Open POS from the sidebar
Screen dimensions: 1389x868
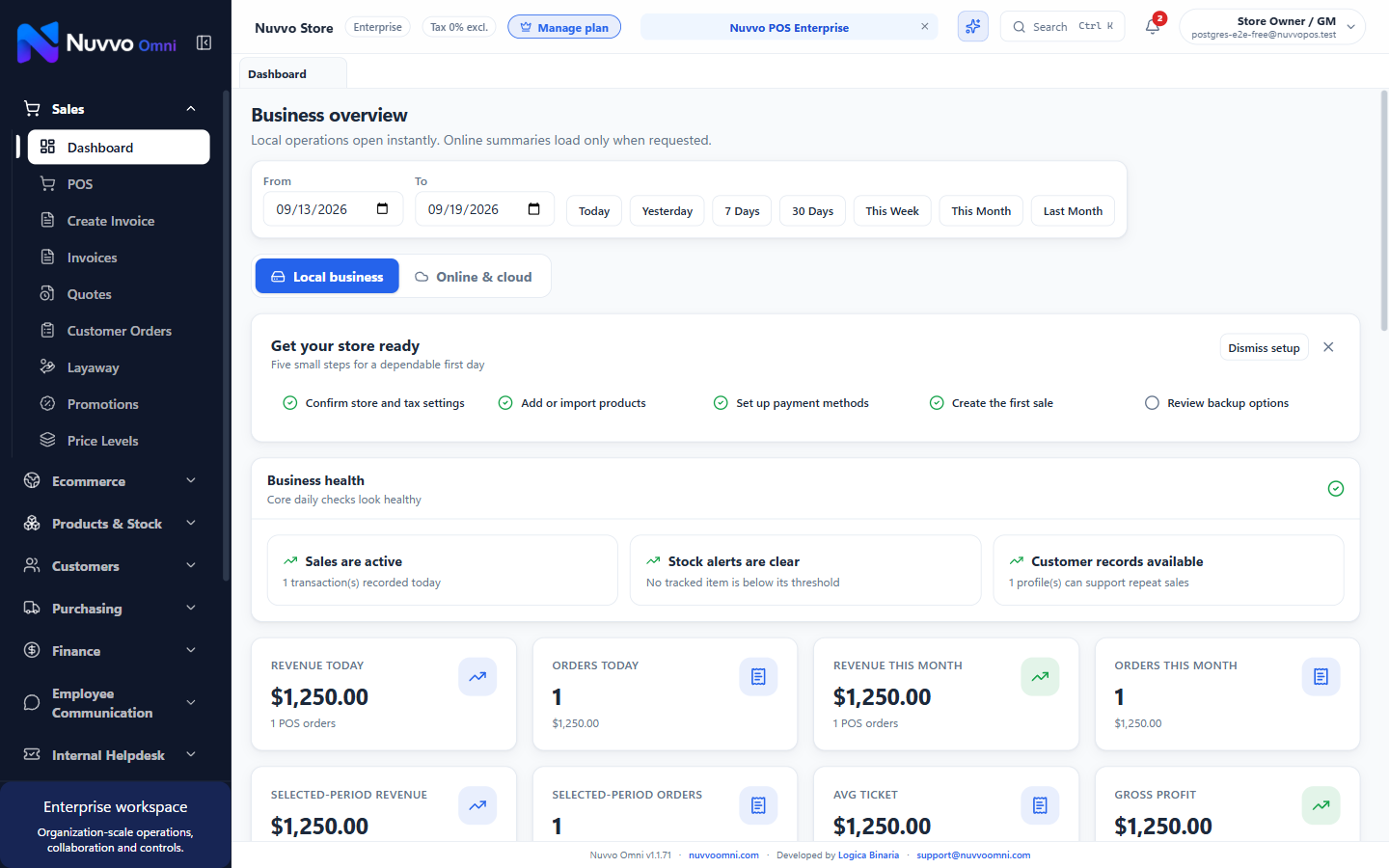coord(119,184)
